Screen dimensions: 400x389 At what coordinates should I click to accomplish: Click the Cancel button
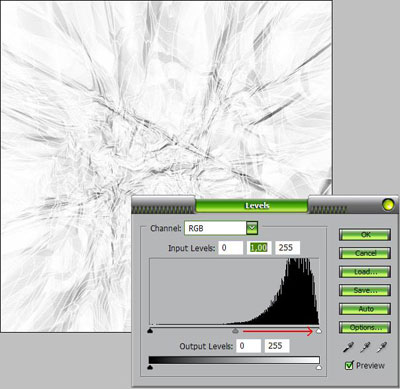(x=365, y=253)
